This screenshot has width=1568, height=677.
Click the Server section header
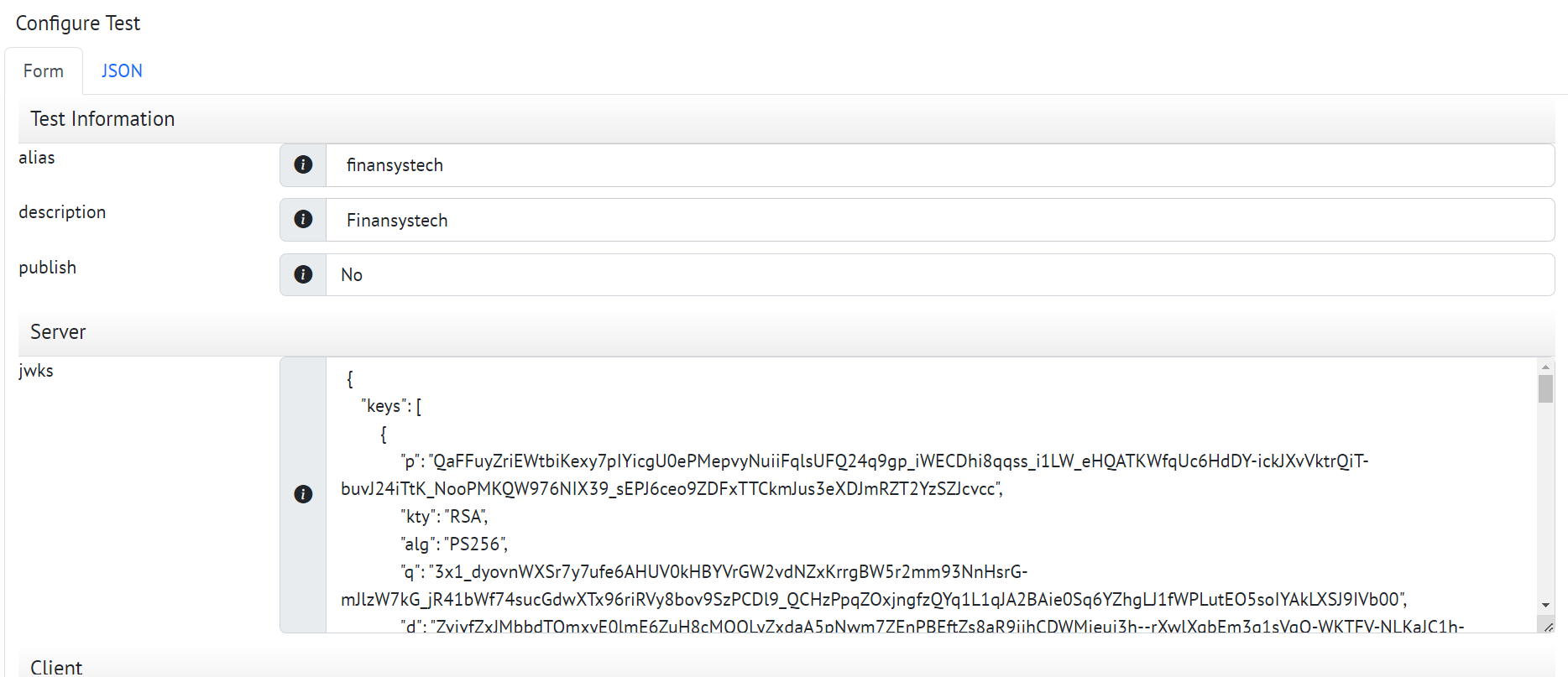click(58, 332)
